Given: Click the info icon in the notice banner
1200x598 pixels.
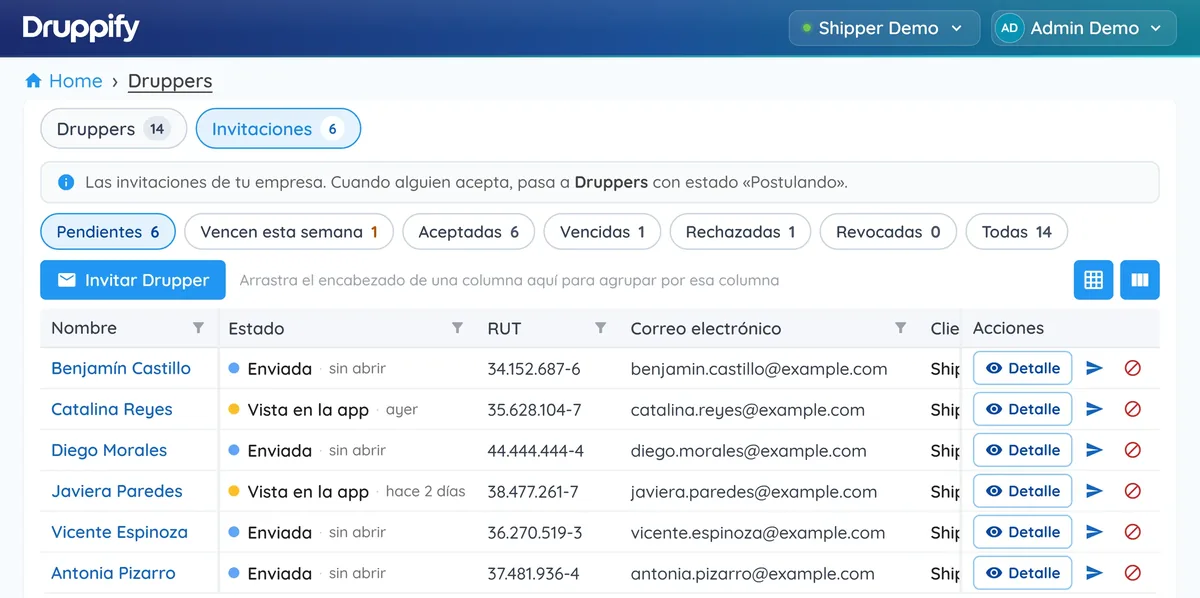Looking at the screenshot, I should click(x=66, y=183).
